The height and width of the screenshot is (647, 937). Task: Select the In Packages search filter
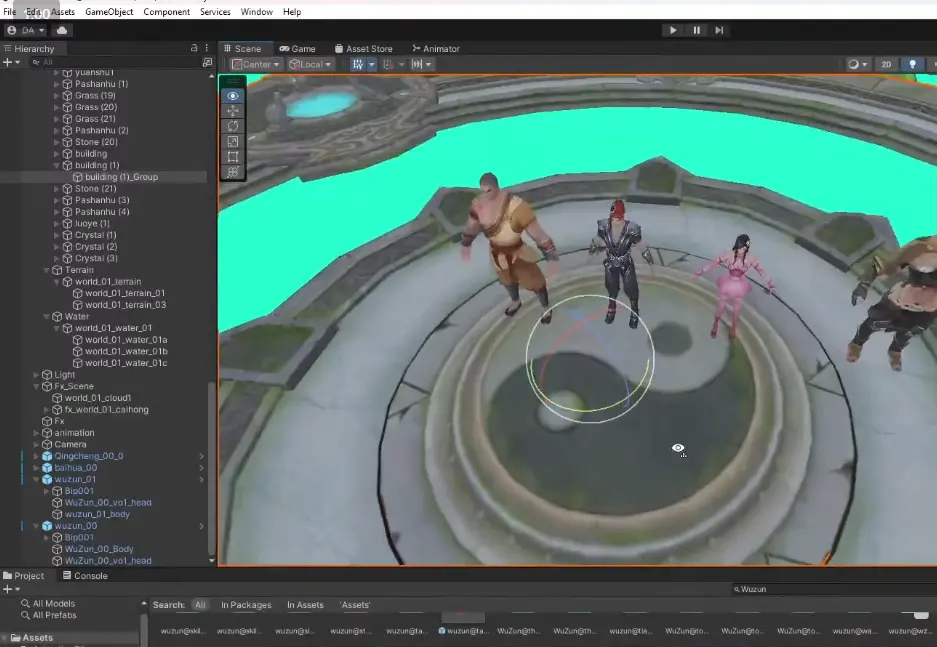[246, 605]
